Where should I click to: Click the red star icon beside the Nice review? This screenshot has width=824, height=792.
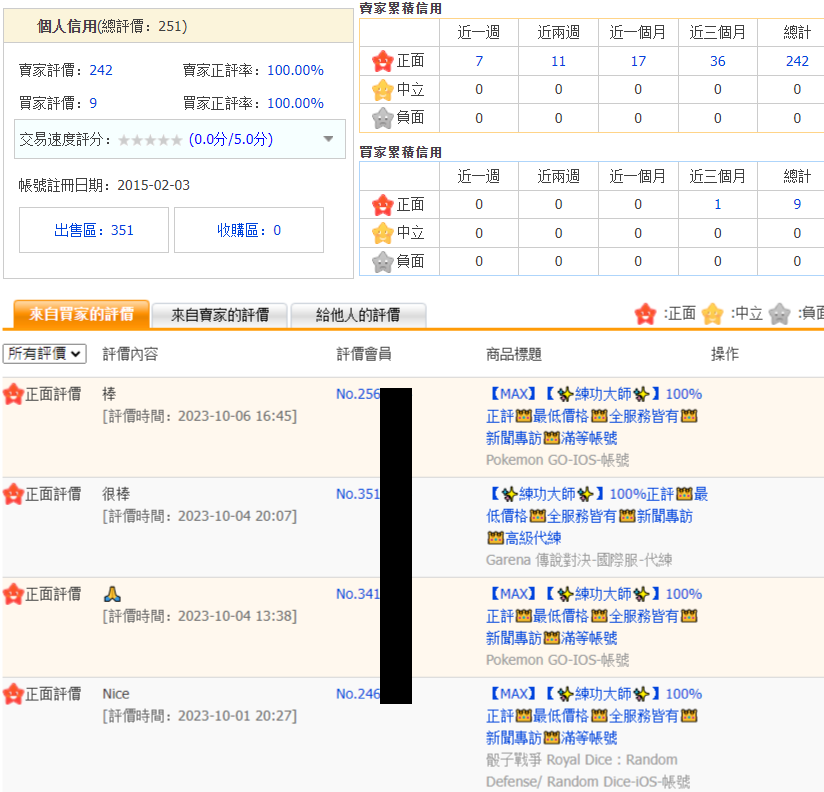[x=13, y=694]
